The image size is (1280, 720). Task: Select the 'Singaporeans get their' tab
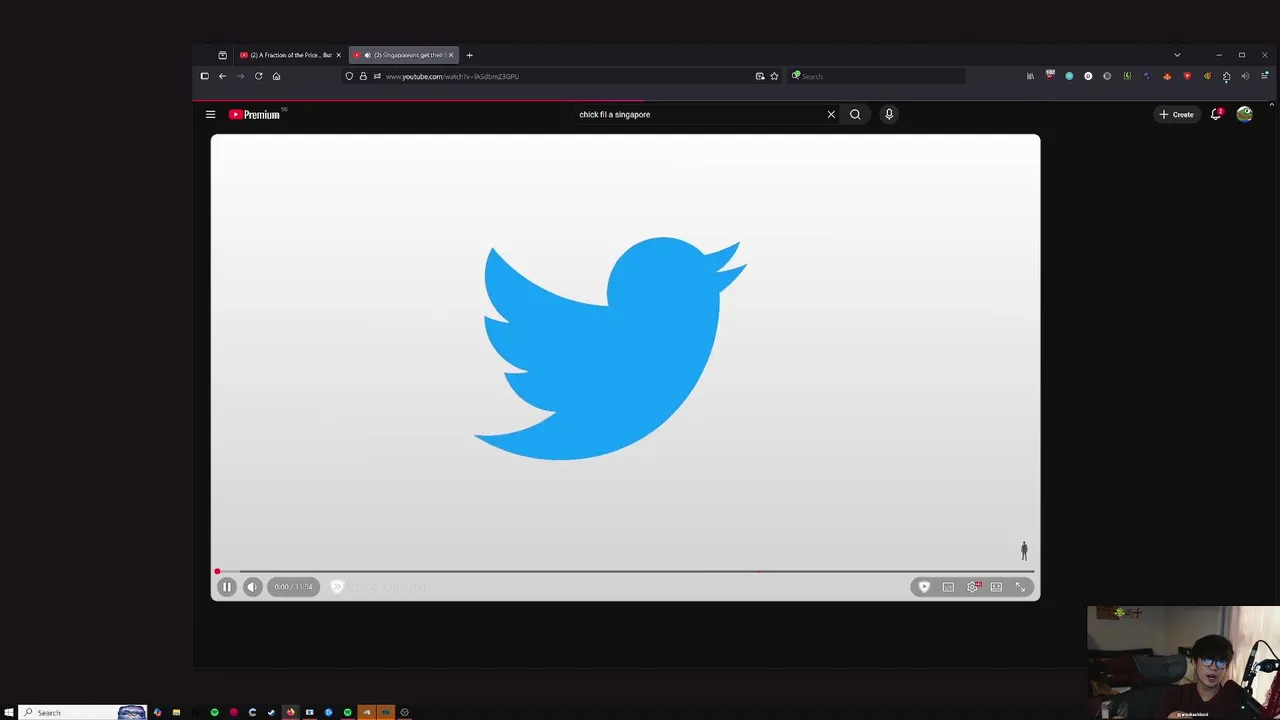(403, 55)
